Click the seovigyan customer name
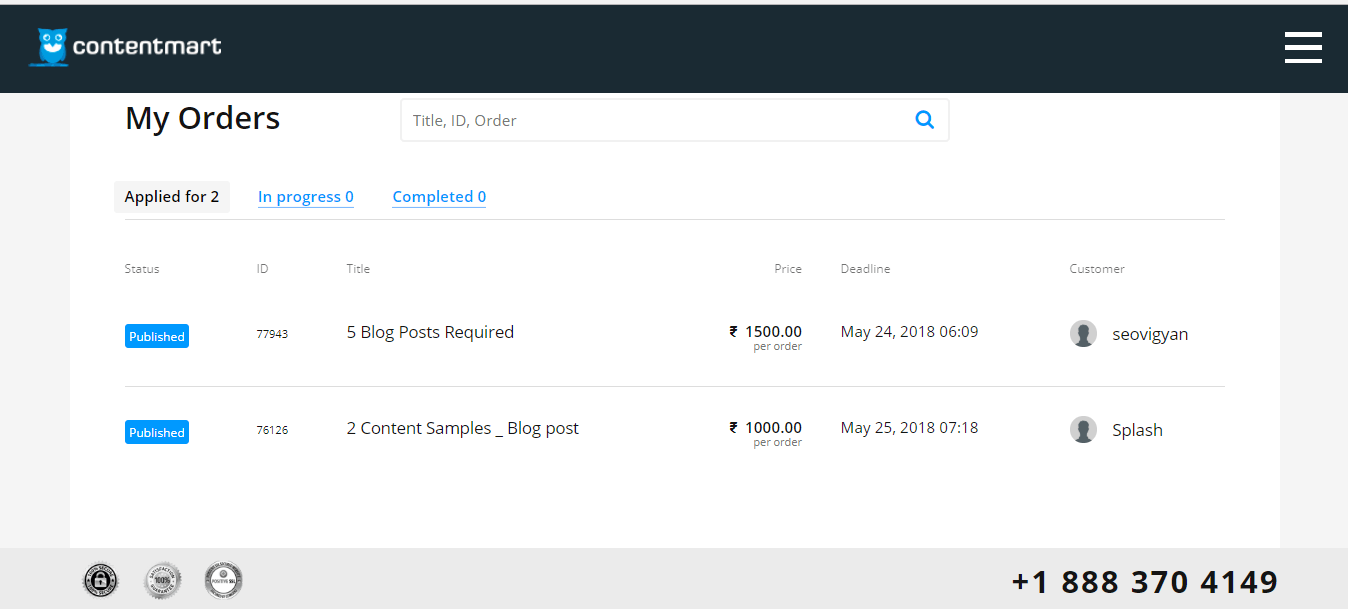Image resolution: width=1348 pixels, height=609 pixels. [x=1150, y=334]
